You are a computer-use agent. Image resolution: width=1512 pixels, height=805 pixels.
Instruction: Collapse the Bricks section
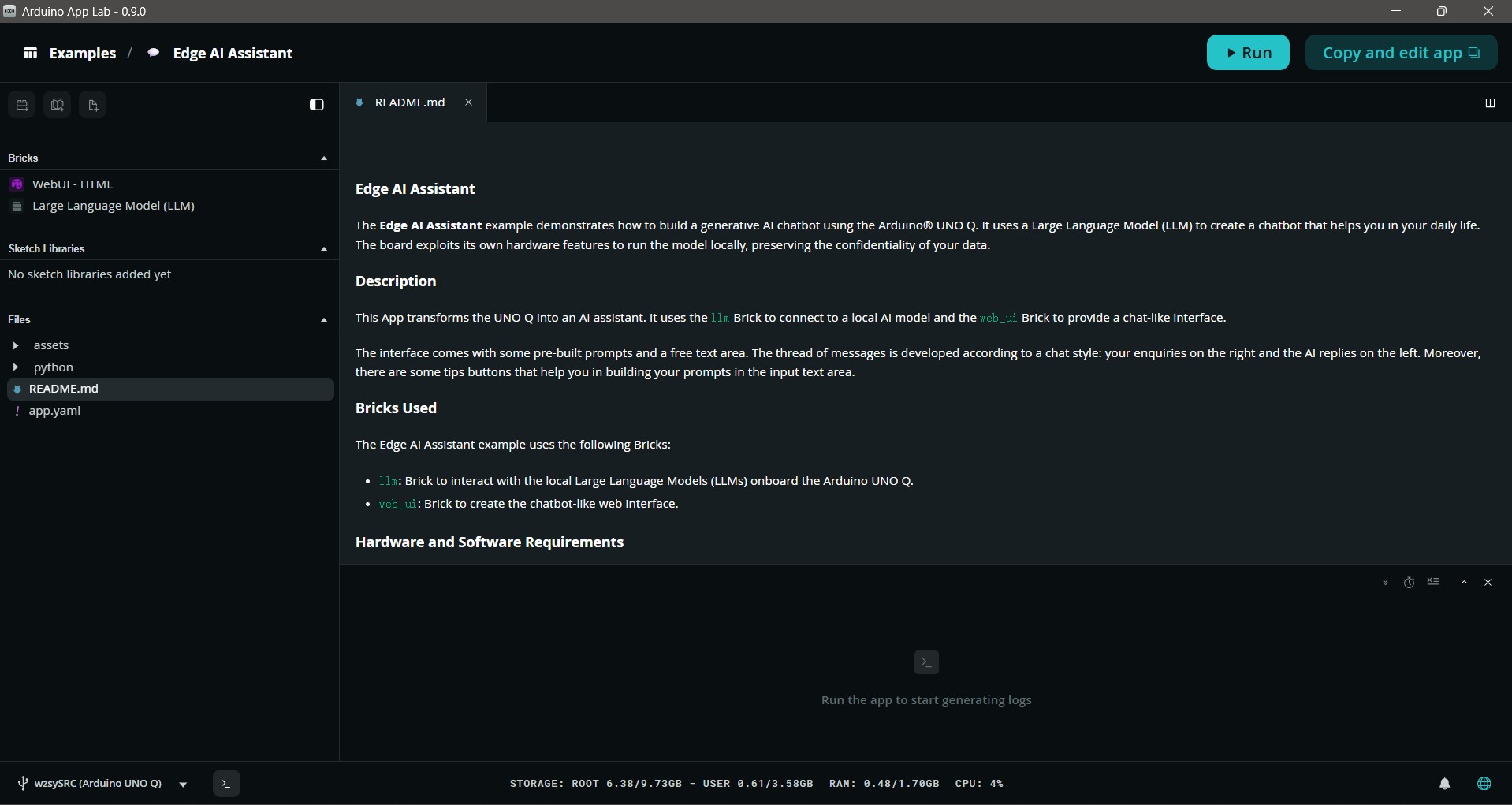[324, 158]
